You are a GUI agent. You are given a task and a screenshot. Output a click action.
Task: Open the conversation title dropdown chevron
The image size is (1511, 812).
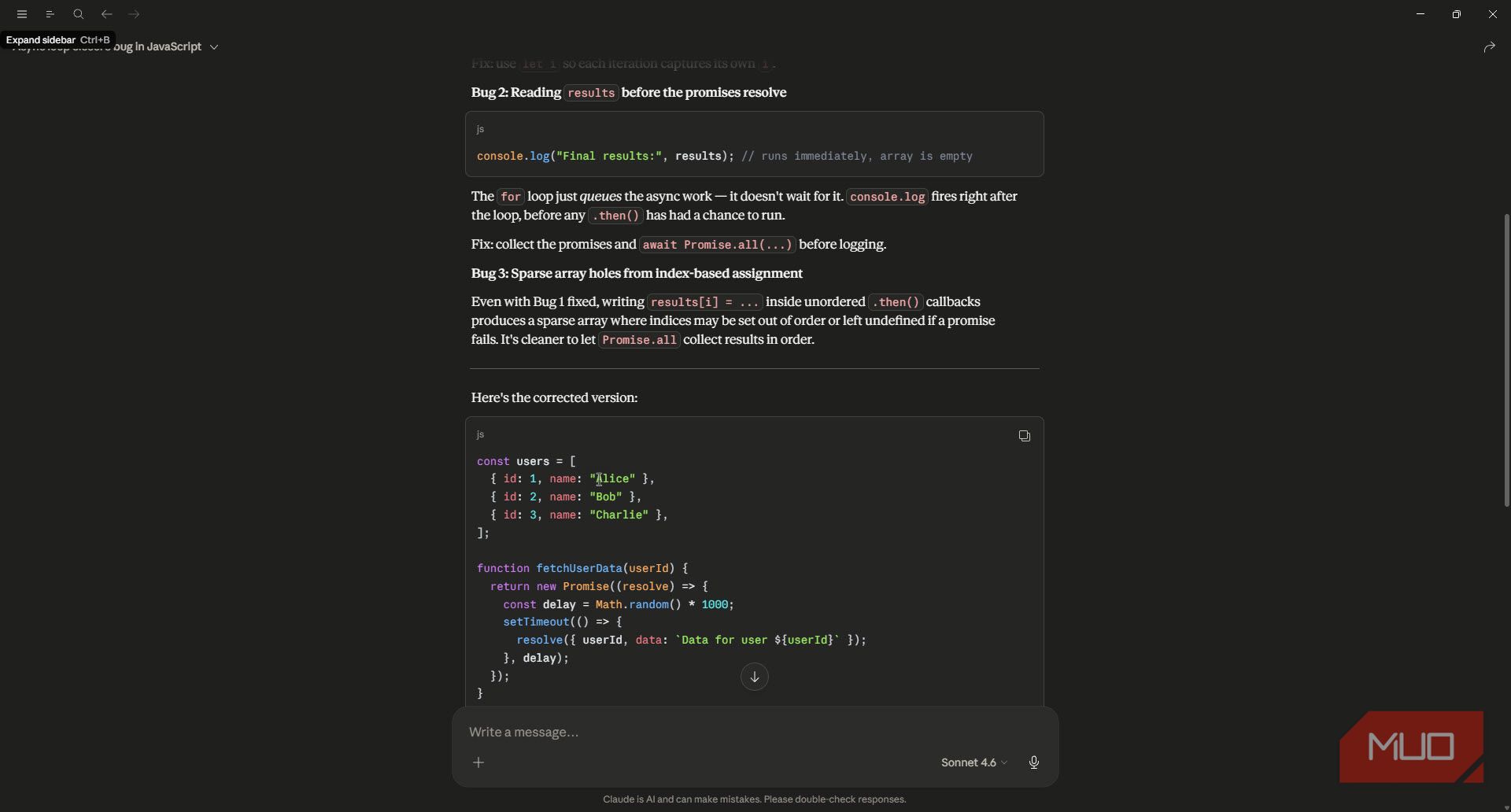[x=214, y=47]
